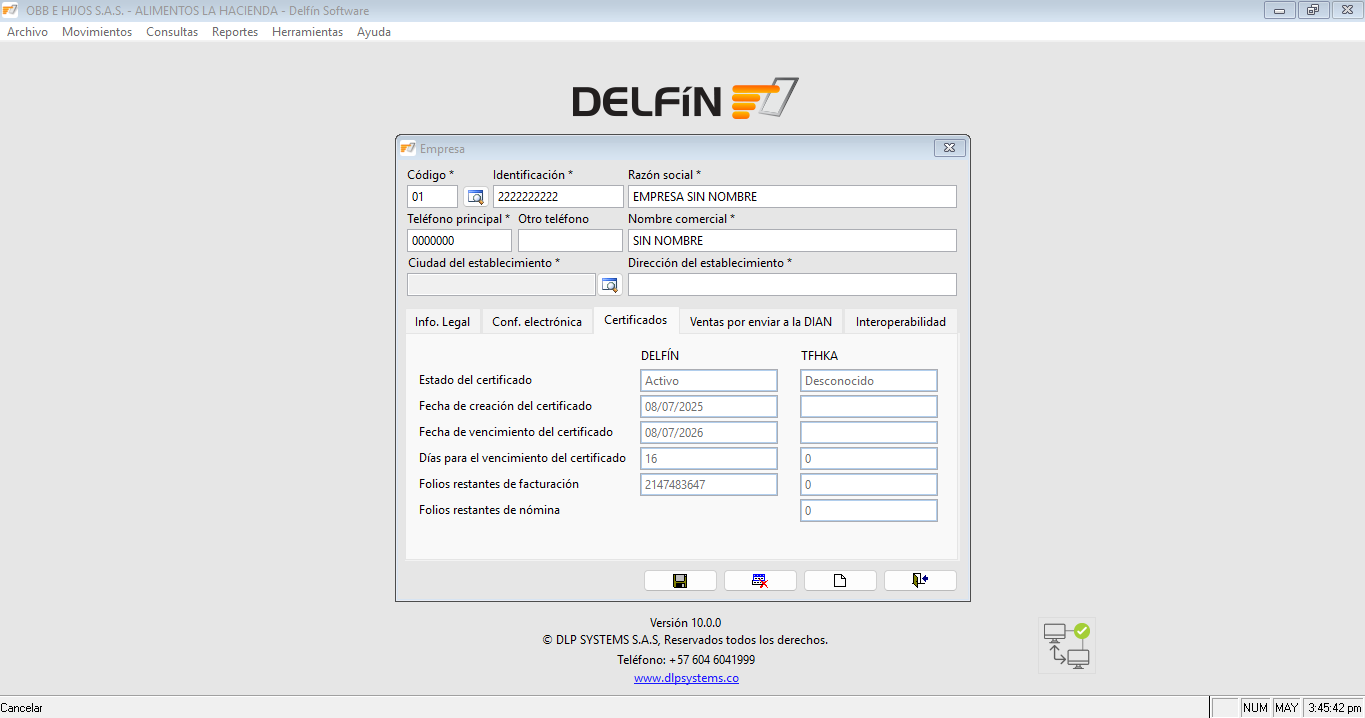Viewport: 1365px width, 718px height.
Task: Open the Código lookup search icon
Action: click(475, 197)
